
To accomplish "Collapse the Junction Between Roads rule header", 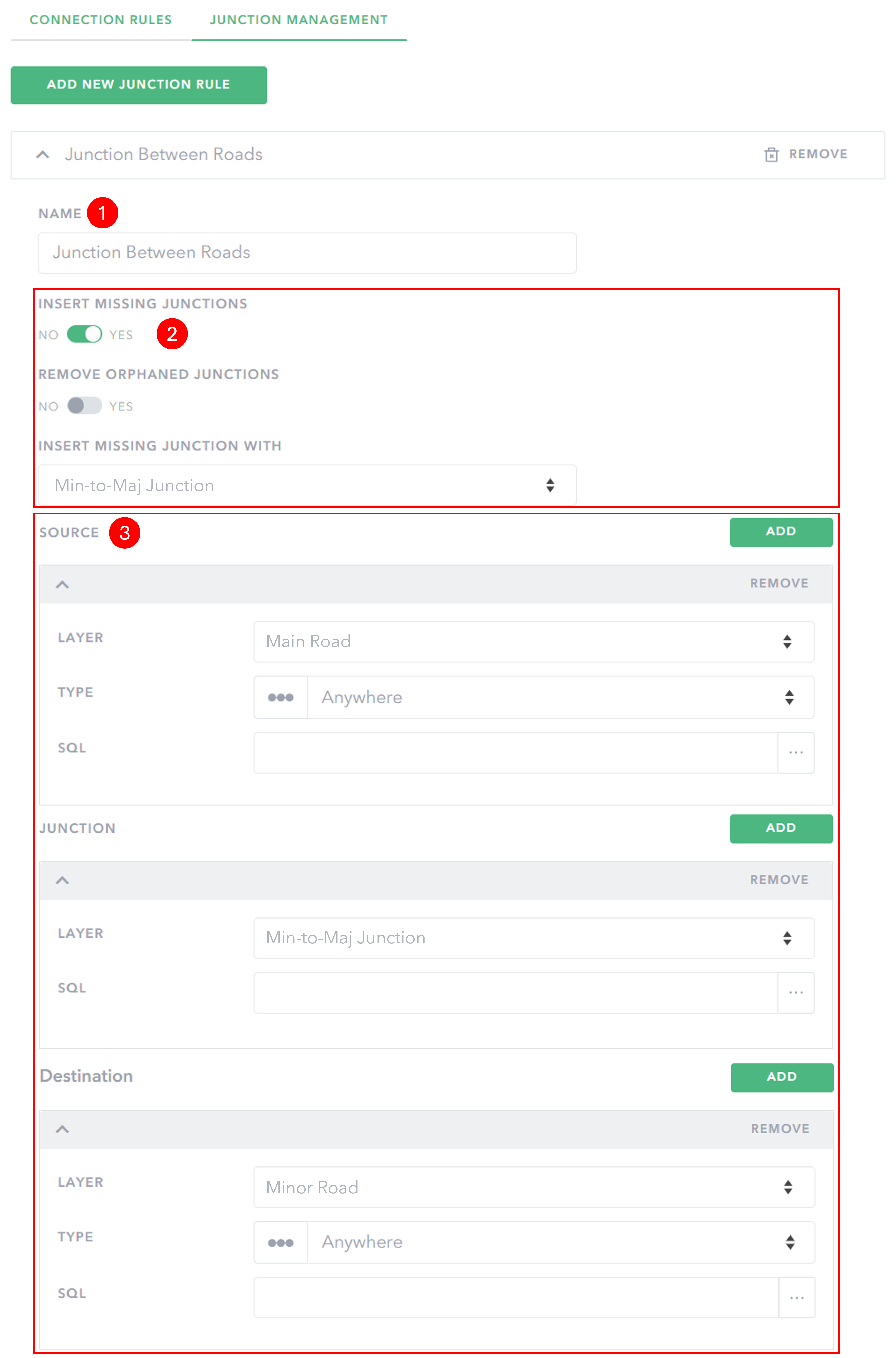I will [43, 154].
